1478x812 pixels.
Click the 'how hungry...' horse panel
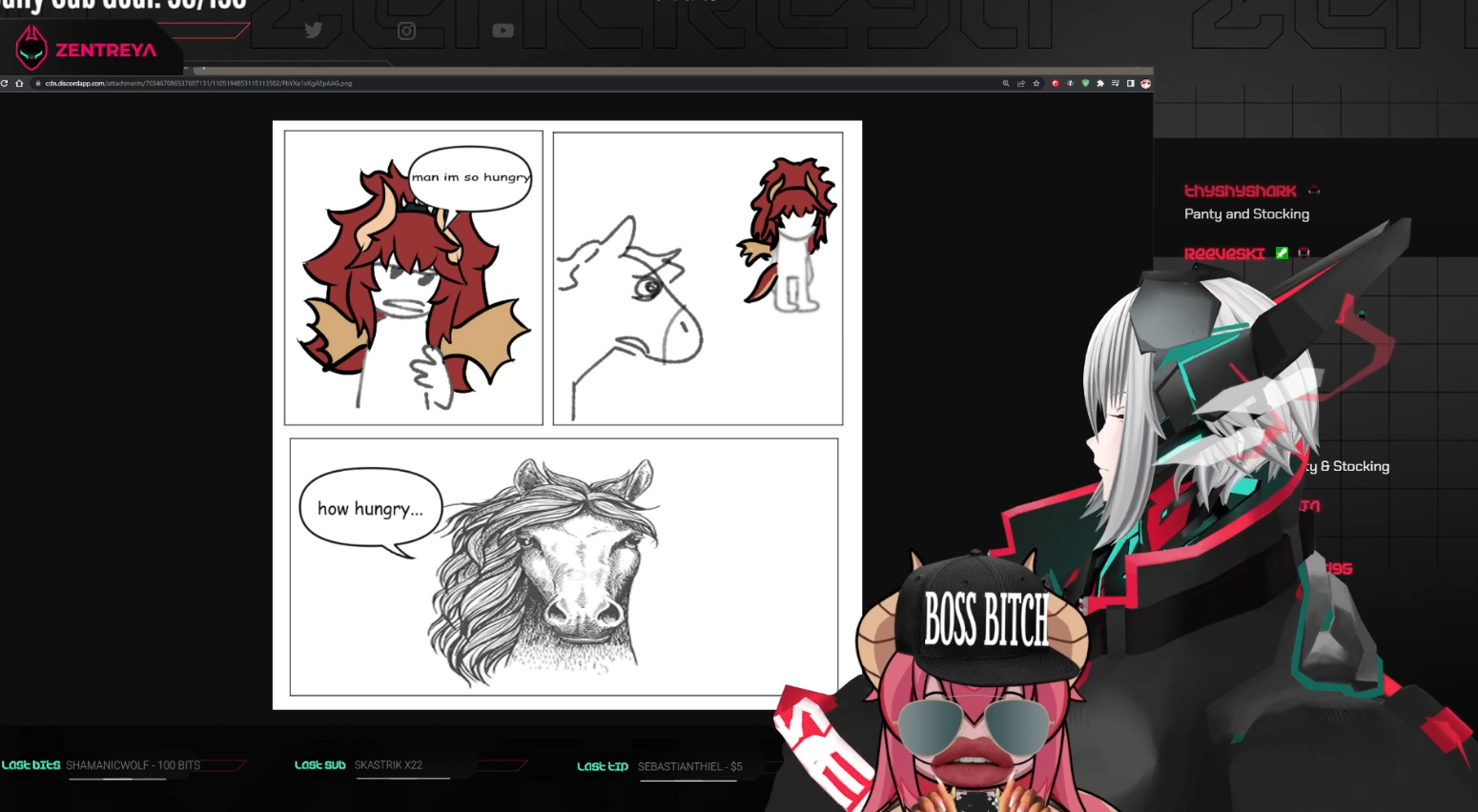(x=564, y=567)
